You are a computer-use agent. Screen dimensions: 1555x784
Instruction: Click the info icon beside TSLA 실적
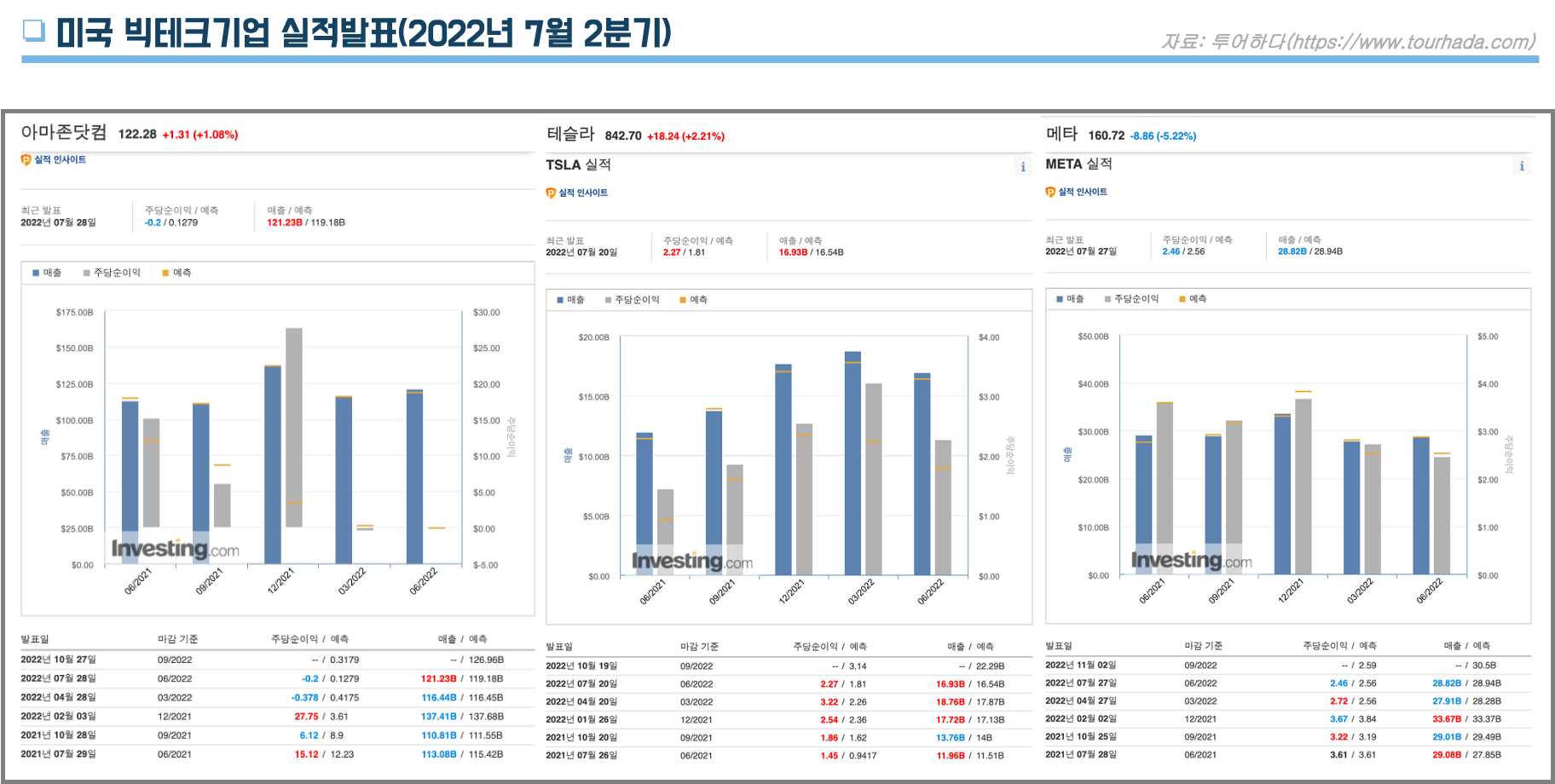pyautogui.click(x=1023, y=167)
